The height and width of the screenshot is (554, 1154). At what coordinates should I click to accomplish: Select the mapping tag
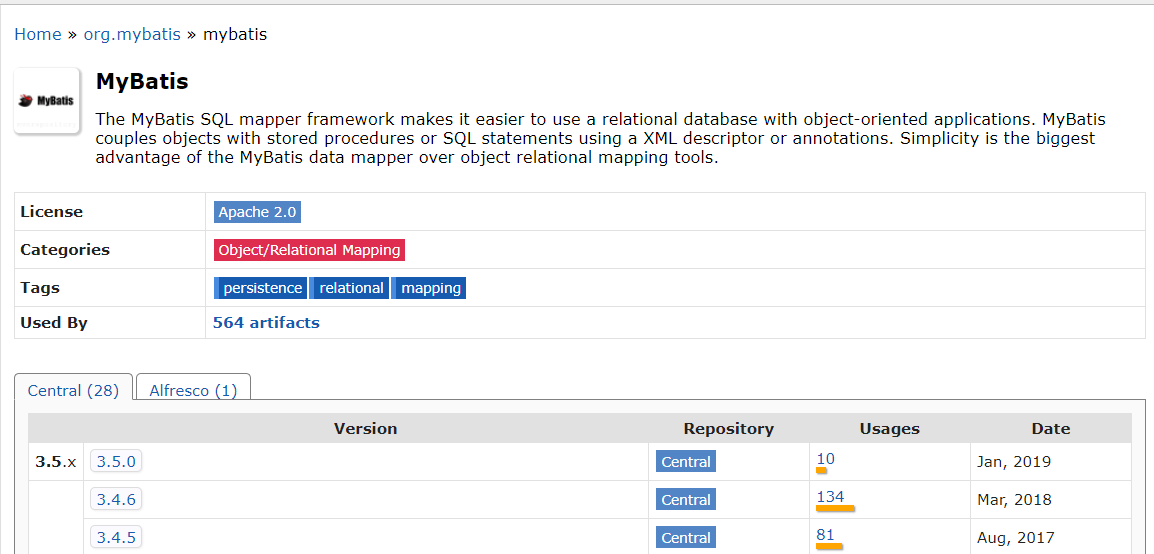click(428, 288)
